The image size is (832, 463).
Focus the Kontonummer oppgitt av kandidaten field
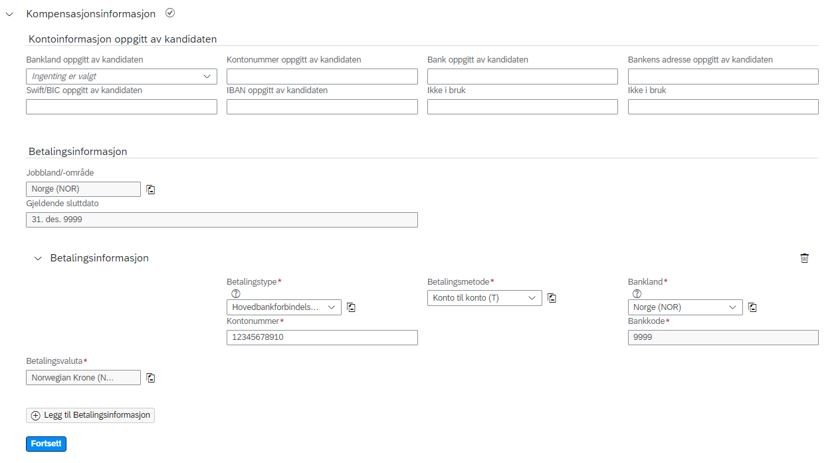pos(322,76)
